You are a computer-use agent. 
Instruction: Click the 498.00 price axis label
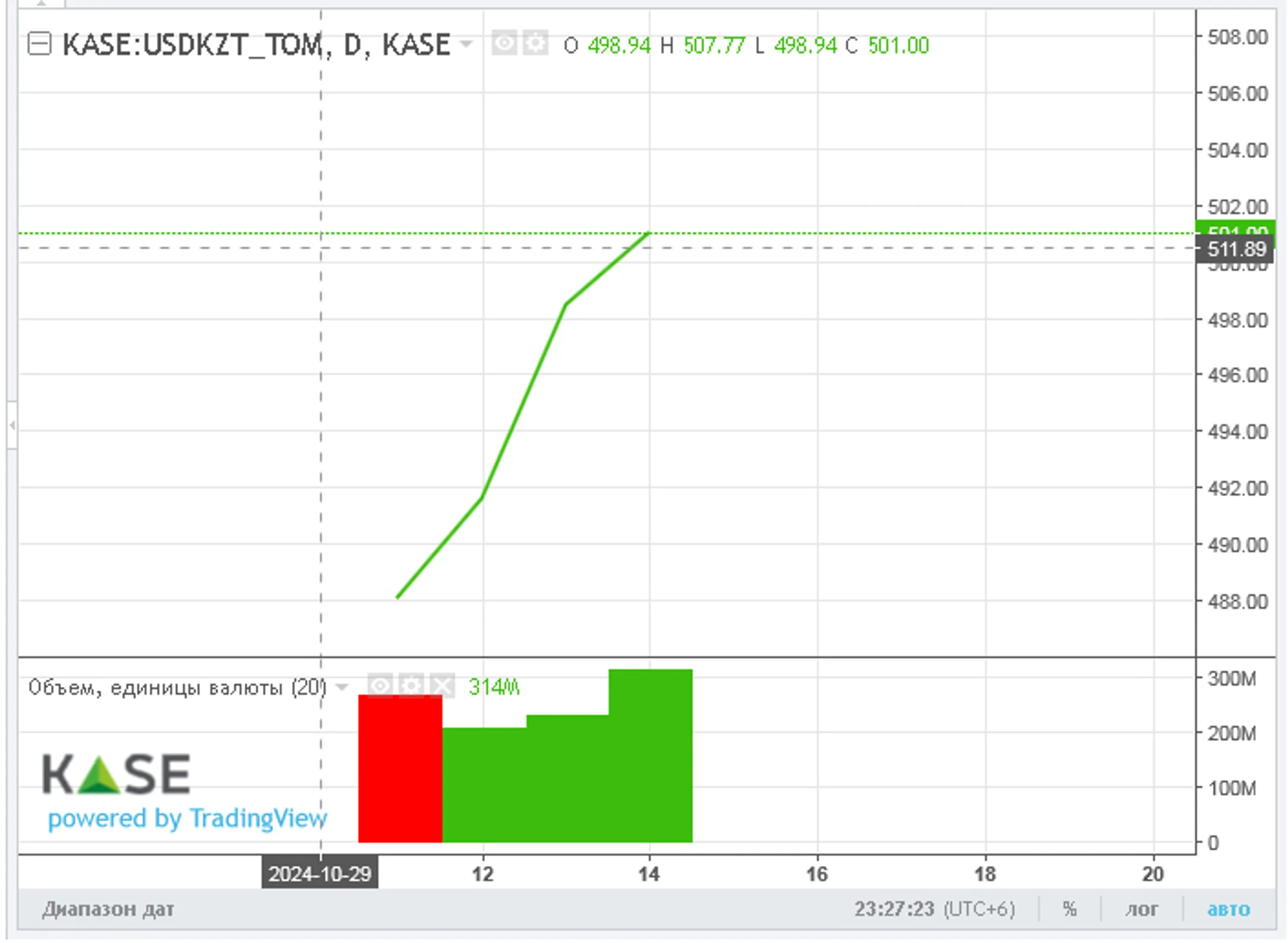pos(1238,320)
